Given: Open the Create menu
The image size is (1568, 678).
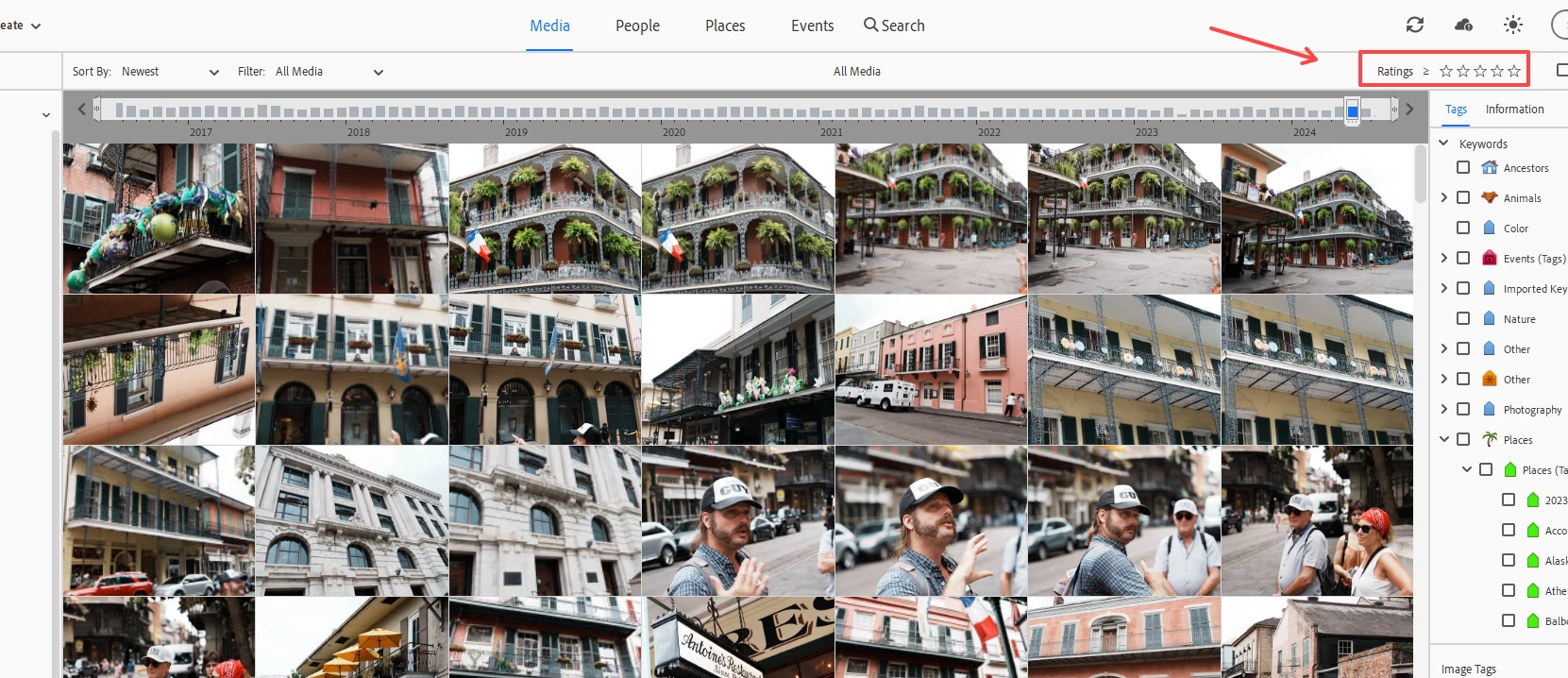Looking at the screenshot, I should tap(21, 25).
